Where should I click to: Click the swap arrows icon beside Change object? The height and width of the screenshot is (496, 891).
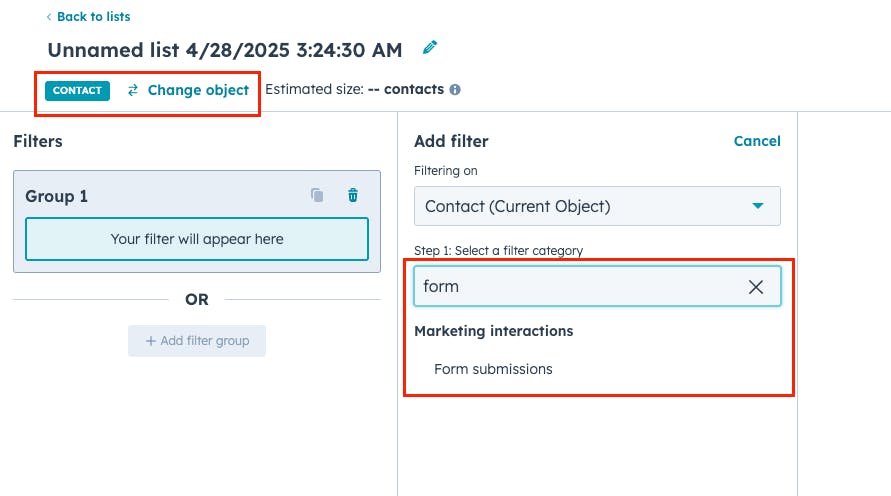click(x=133, y=90)
